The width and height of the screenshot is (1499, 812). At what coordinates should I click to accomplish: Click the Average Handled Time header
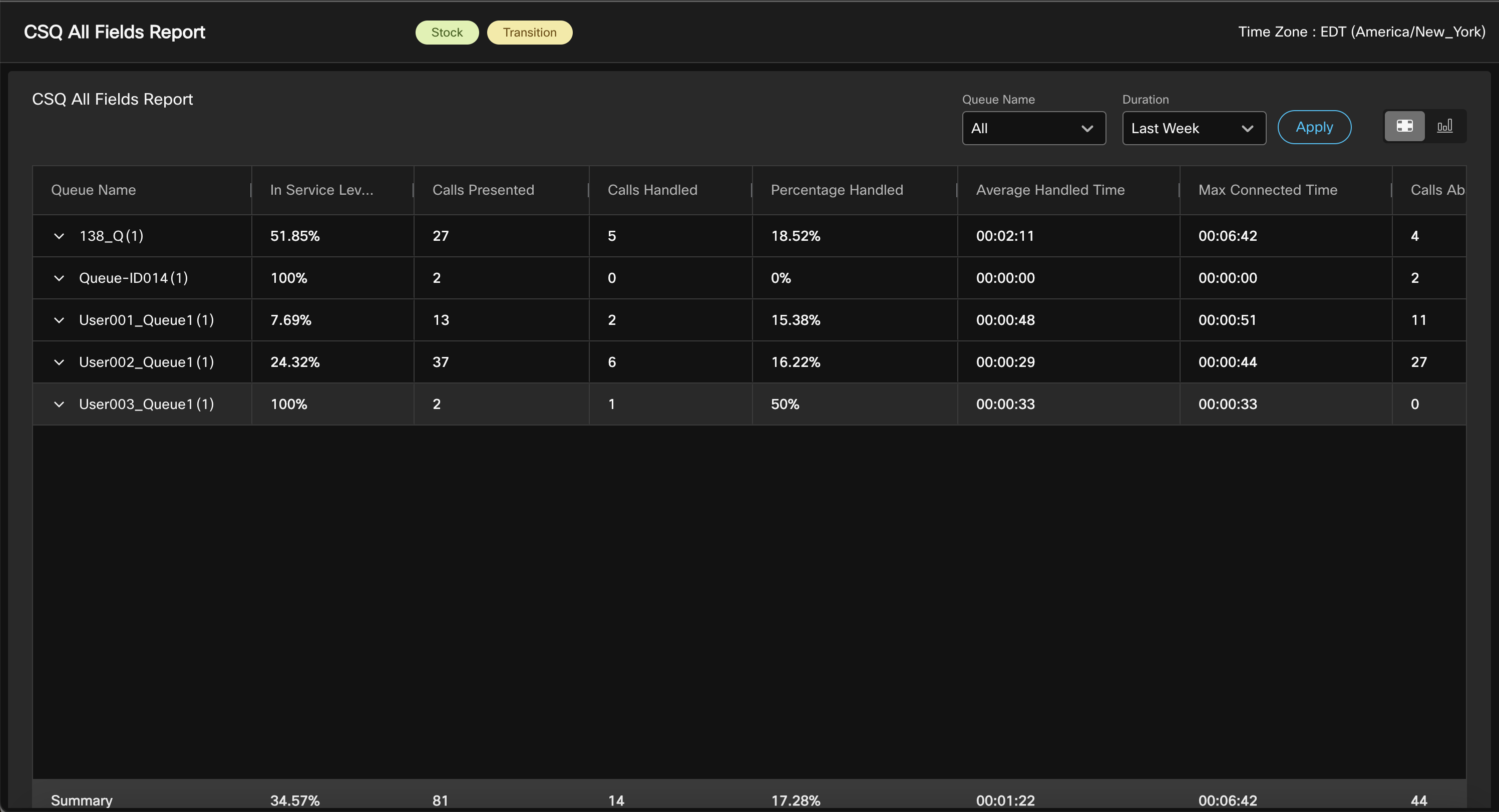point(1050,190)
